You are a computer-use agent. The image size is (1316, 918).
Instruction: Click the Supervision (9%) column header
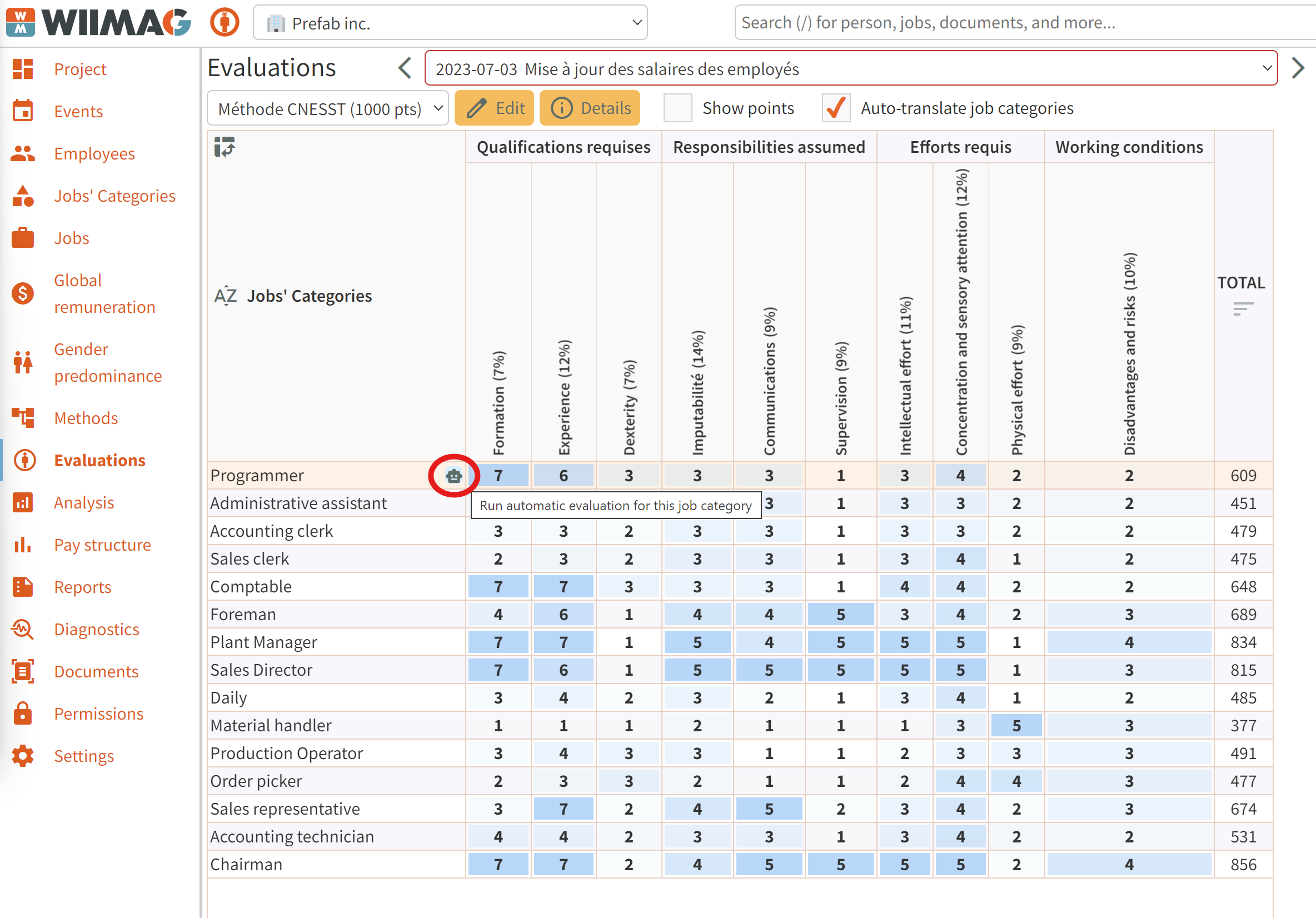(840, 398)
